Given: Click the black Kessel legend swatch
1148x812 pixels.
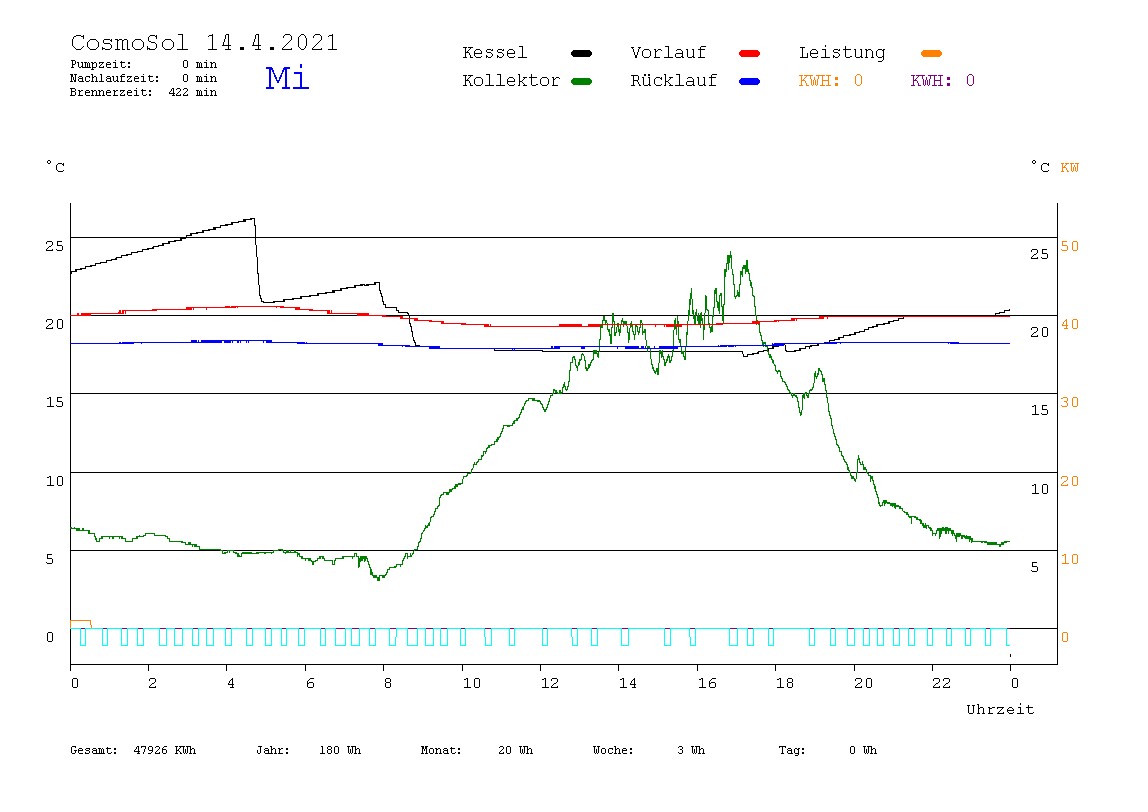Looking at the screenshot, I should tap(581, 53).
